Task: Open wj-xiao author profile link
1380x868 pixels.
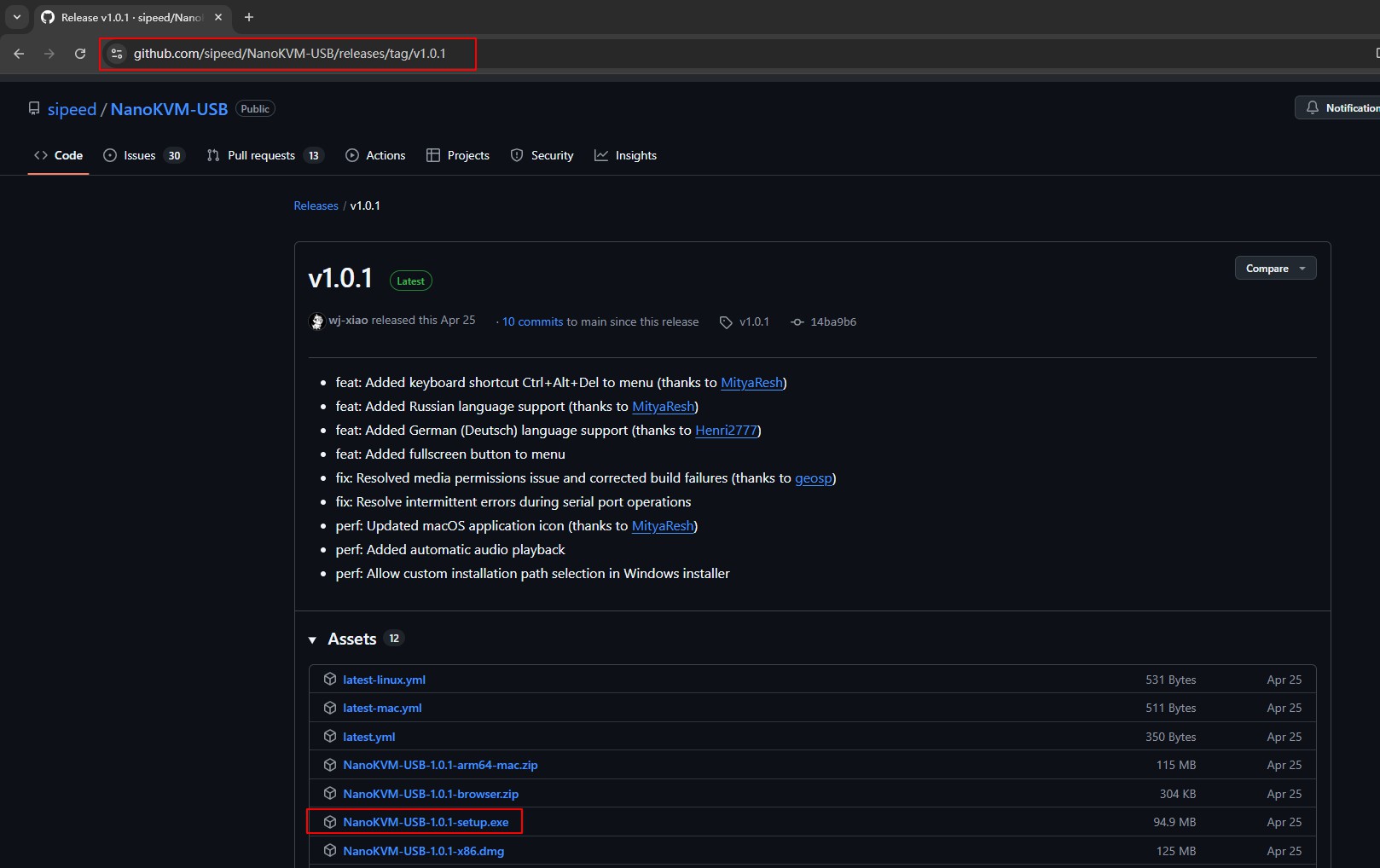Action: pyautogui.click(x=348, y=321)
